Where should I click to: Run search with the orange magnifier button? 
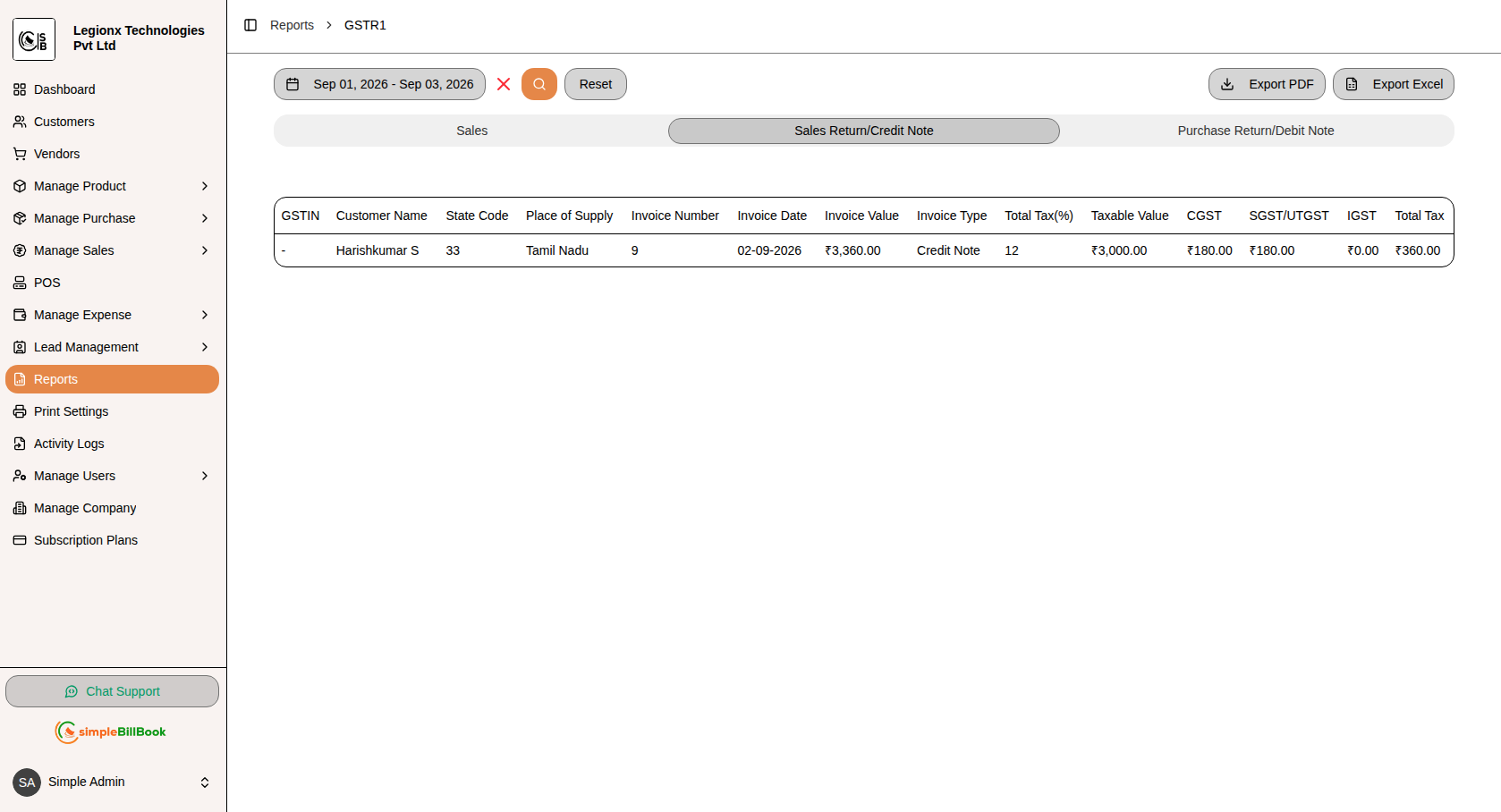tap(539, 84)
